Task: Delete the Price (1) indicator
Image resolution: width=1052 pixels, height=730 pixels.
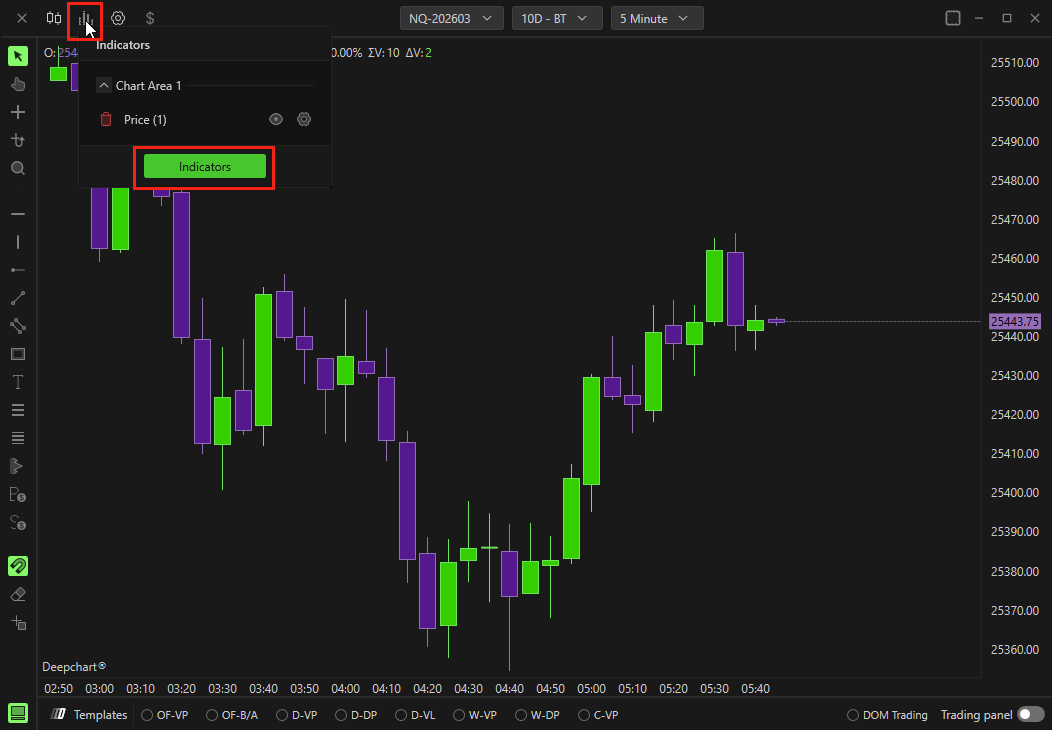Action: [x=106, y=120]
